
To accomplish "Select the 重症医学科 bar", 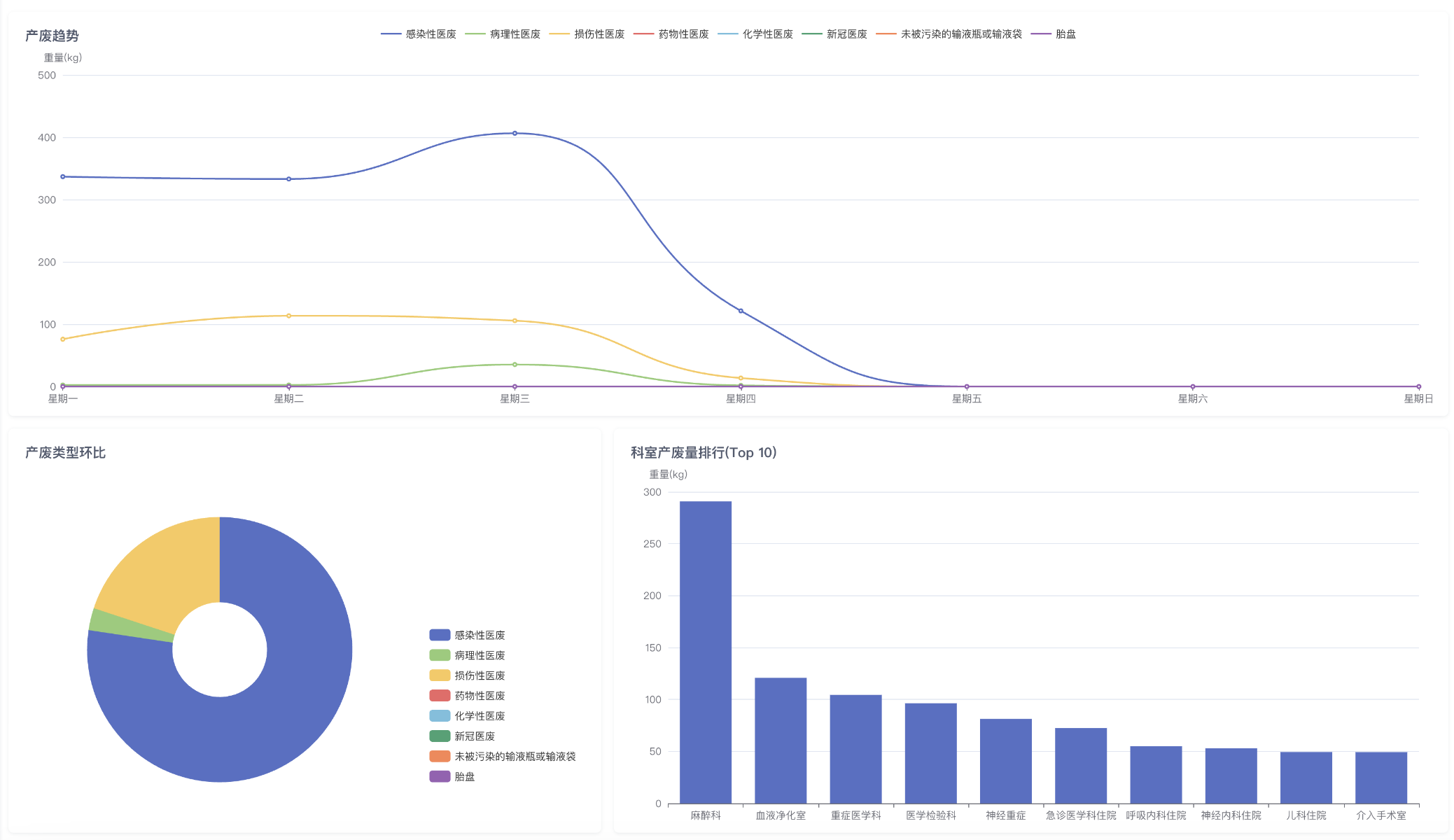I will pyautogui.click(x=855, y=748).
